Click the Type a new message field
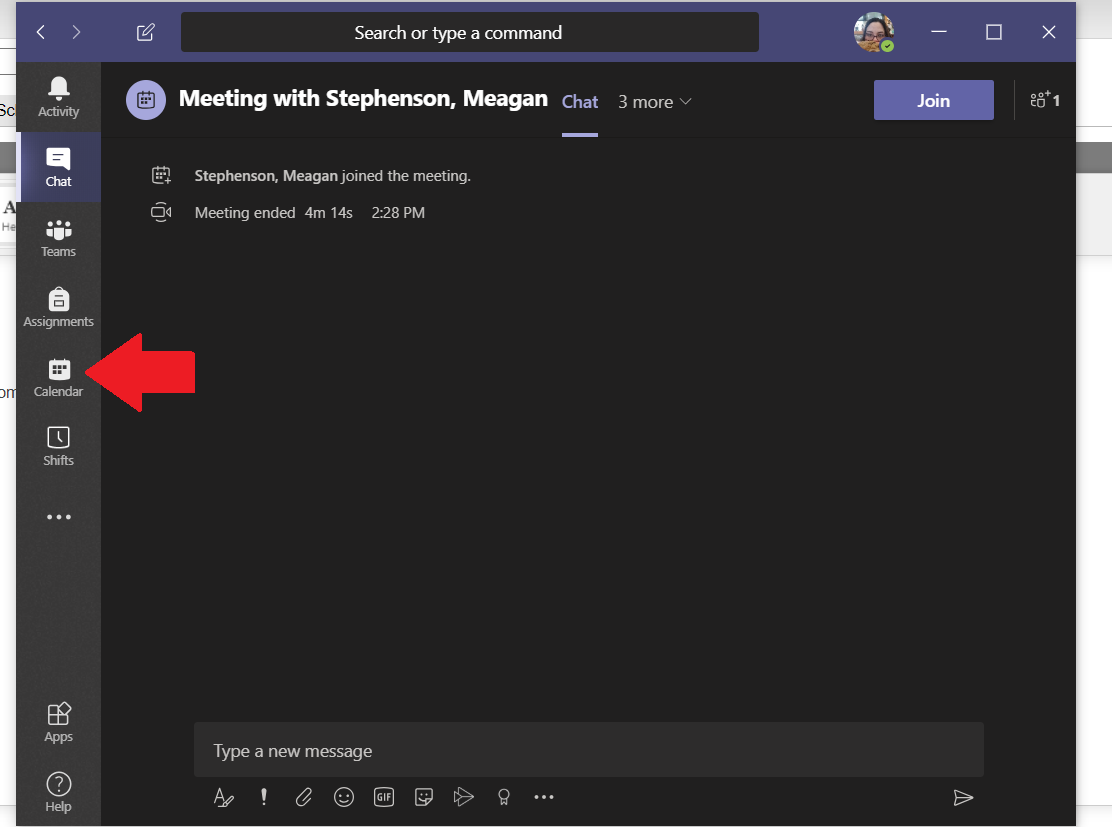Screen dimensions: 1112x827 pyautogui.click(x=589, y=750)
